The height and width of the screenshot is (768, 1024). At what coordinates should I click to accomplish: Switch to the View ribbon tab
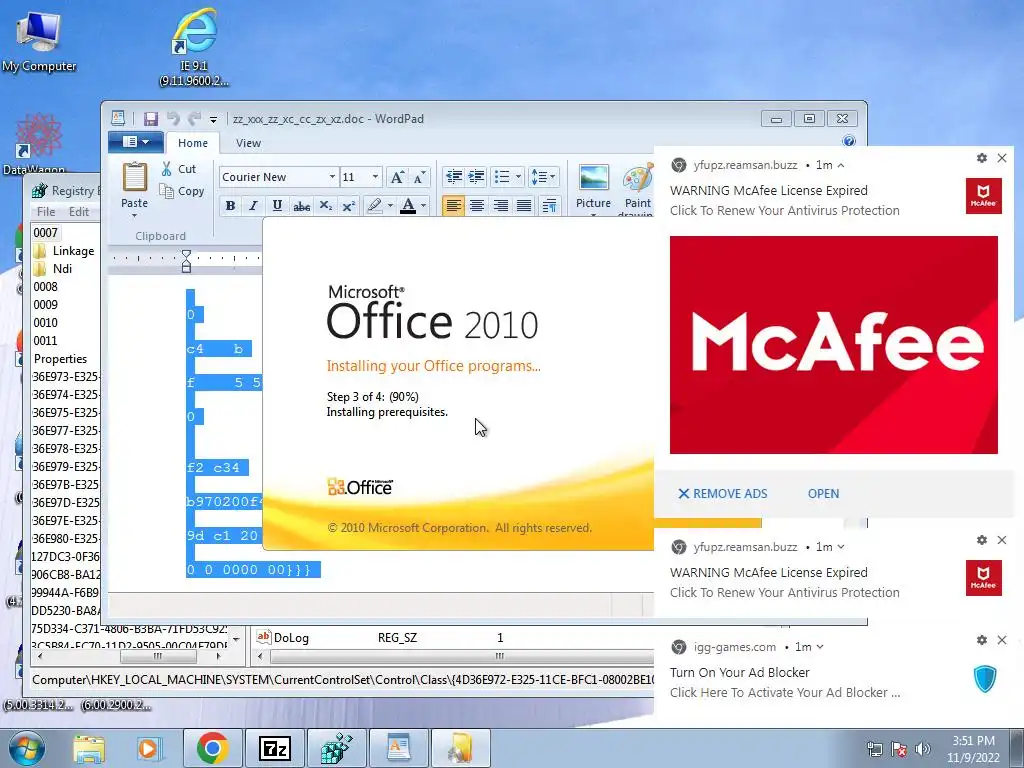tap(248, 143)
